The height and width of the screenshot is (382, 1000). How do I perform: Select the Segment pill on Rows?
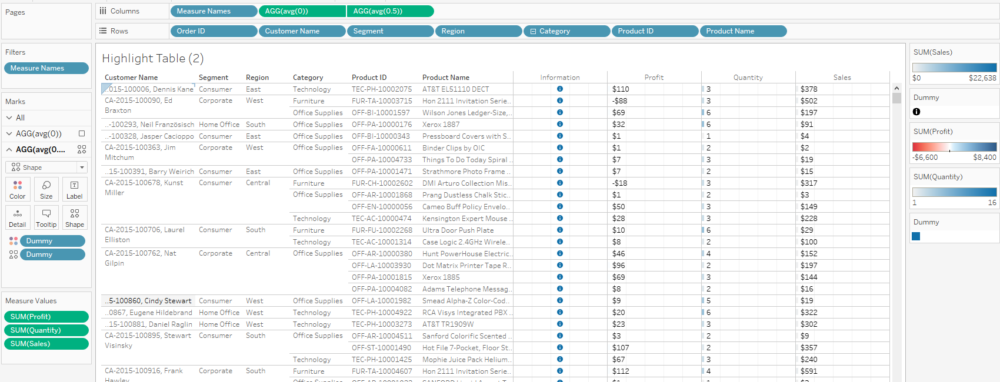click(x=390, y=31)
